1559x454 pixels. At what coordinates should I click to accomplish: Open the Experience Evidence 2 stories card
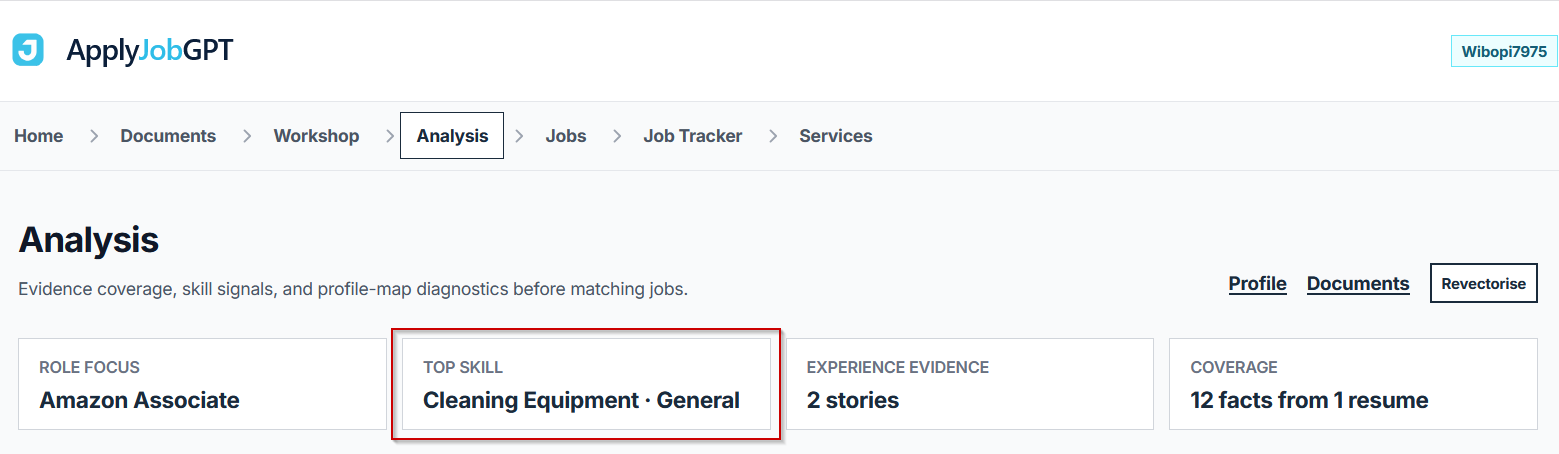click(970, 384)
